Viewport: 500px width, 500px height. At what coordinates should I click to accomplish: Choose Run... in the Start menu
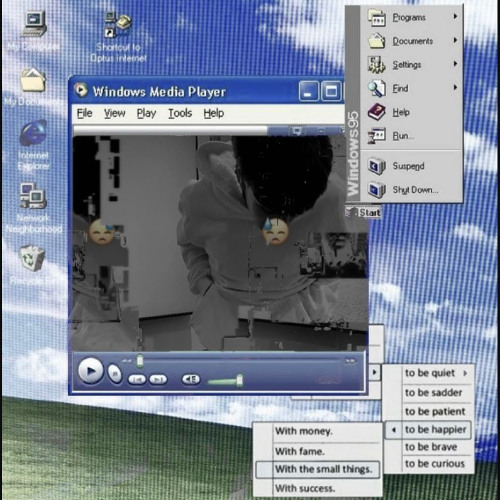click(403, 136)
